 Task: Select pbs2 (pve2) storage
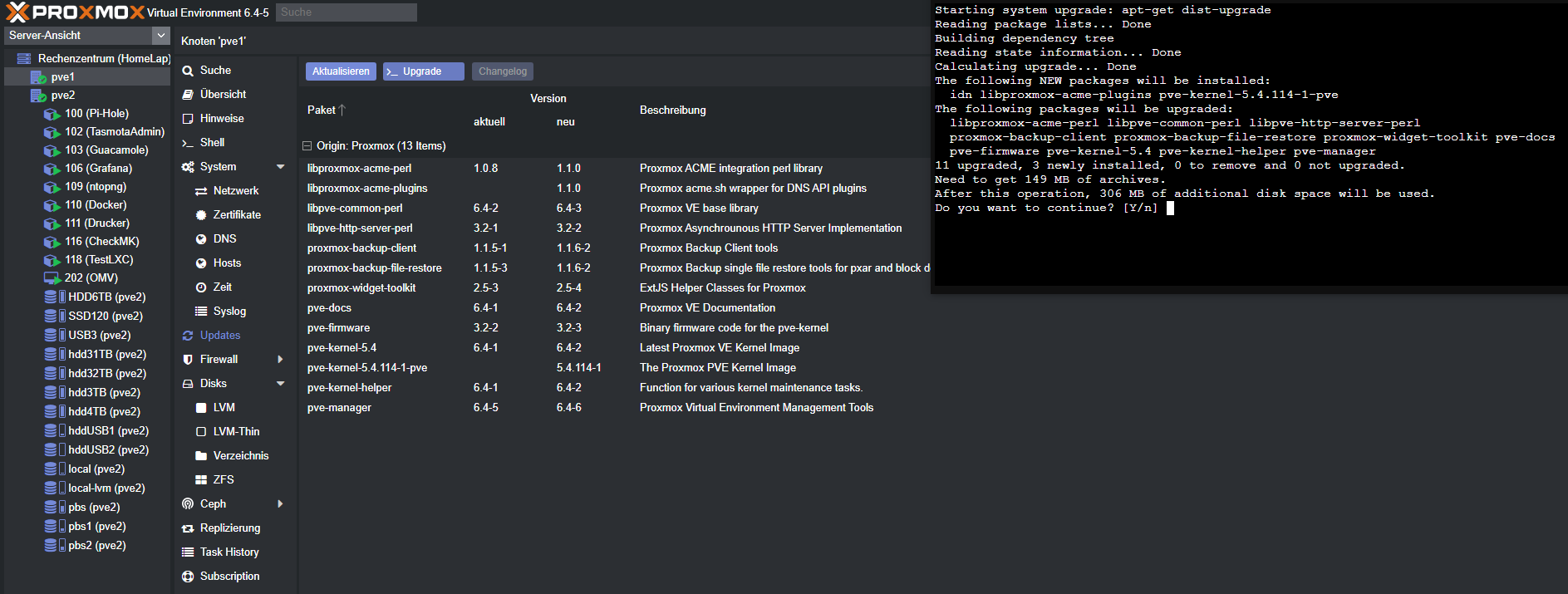97,546
